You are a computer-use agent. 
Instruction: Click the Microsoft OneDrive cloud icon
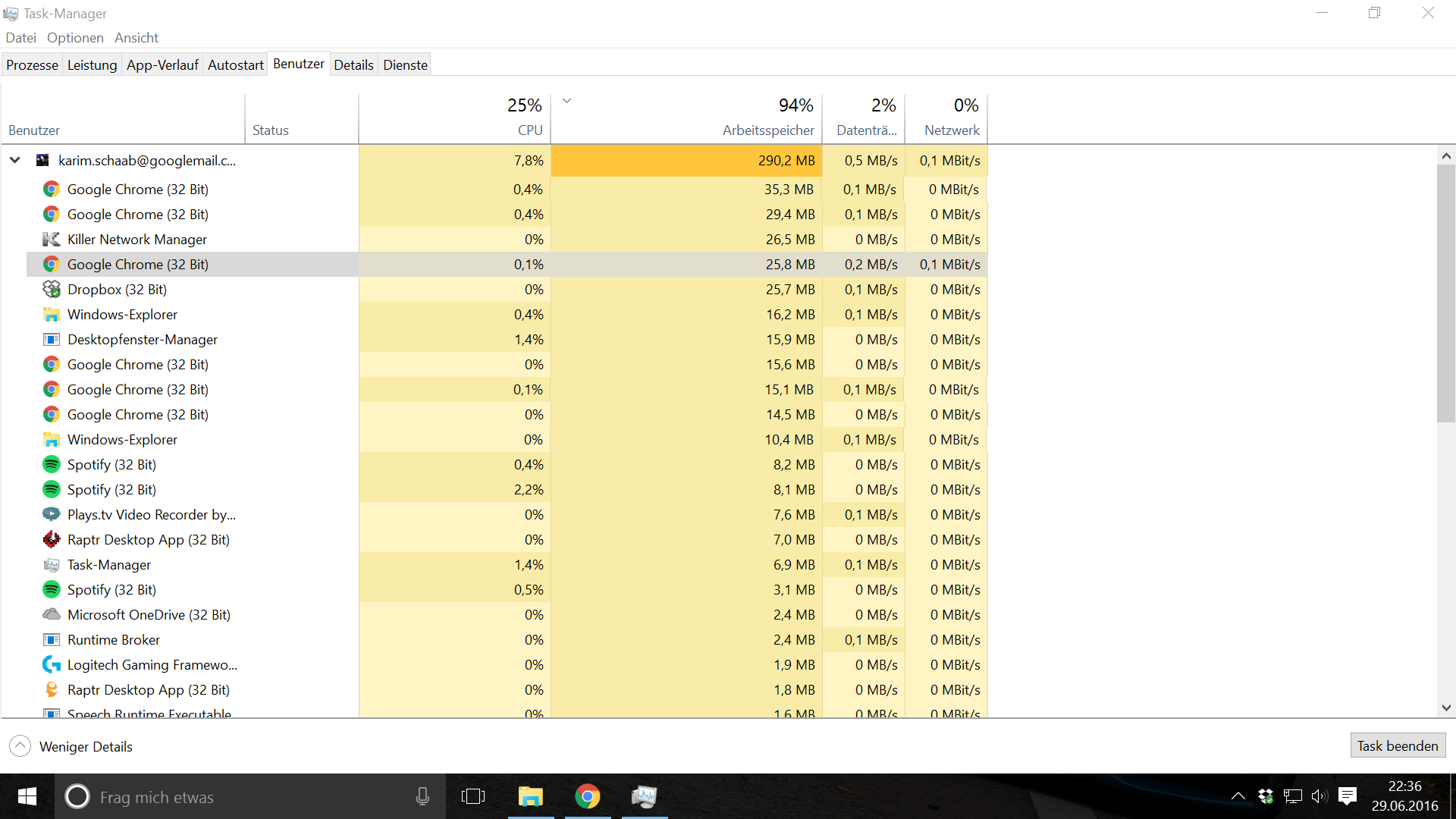pos(52,615)
